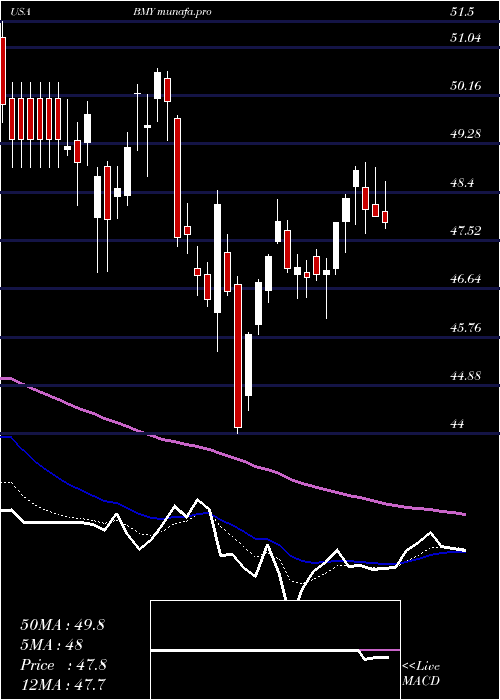500x700 pixels.
Task: Select the 51.5 price axis label
Action: point(461,12)
